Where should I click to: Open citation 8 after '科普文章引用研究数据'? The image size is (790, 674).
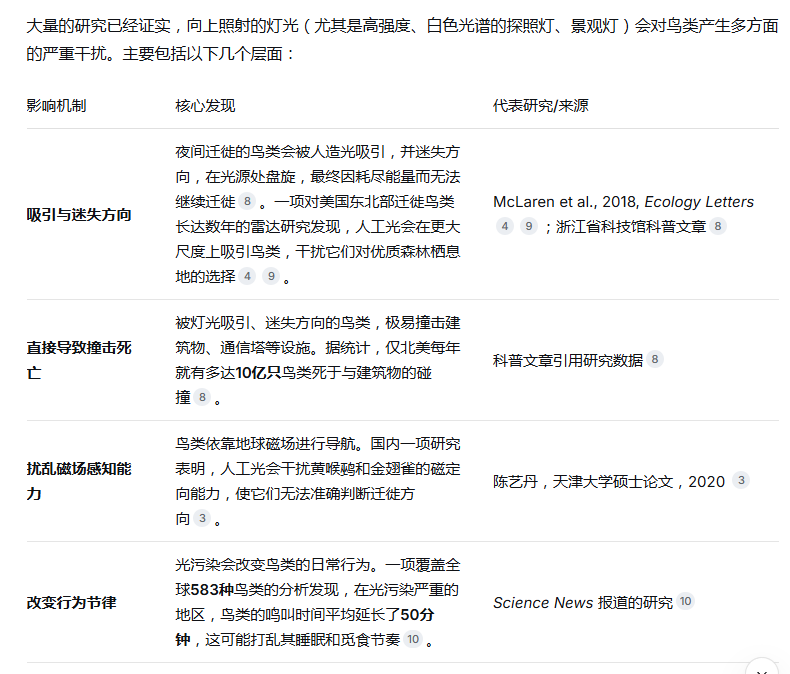click(x=655, y=359)
